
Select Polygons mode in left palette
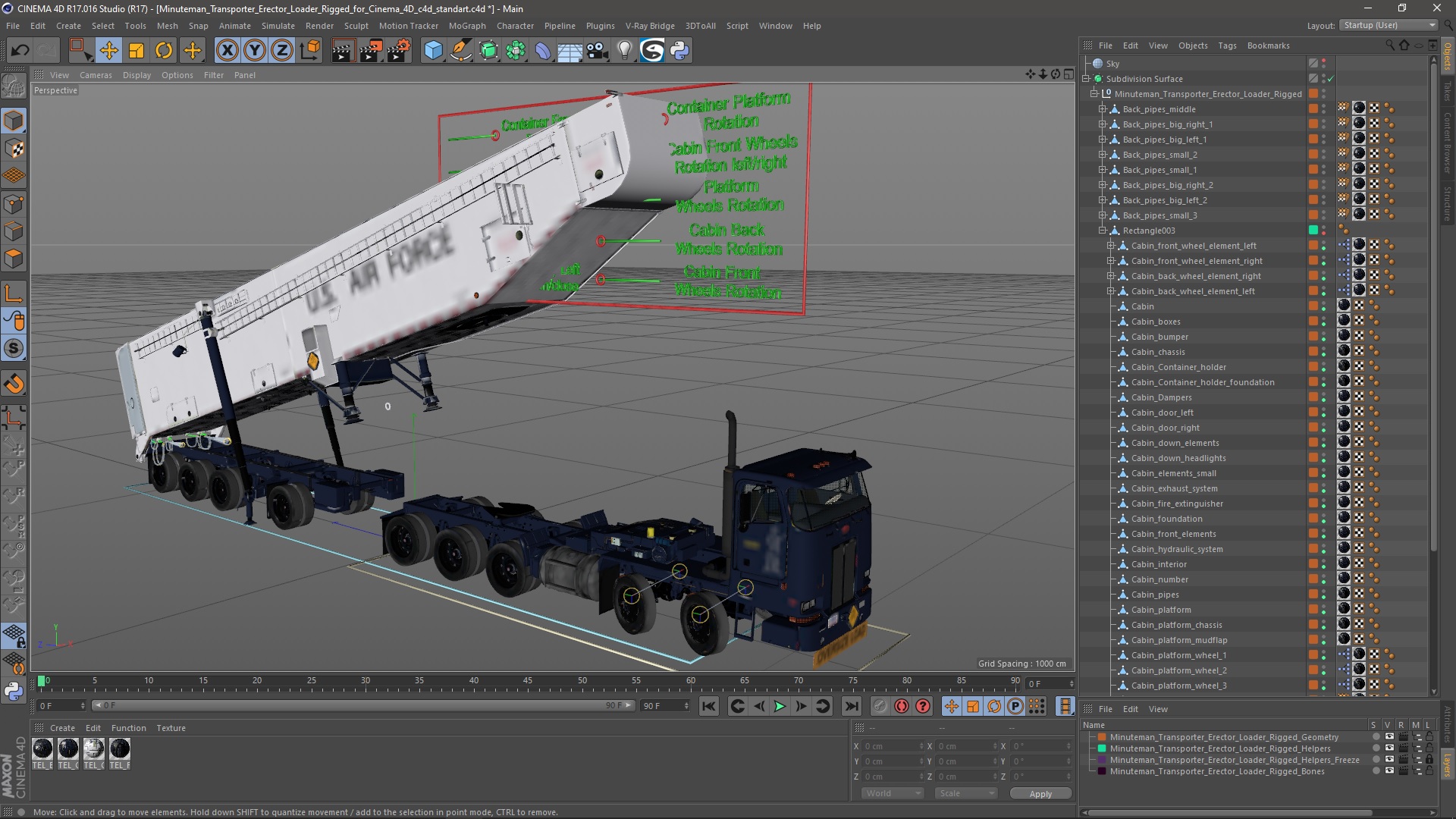pyautogui.click(x=14, y=259)
